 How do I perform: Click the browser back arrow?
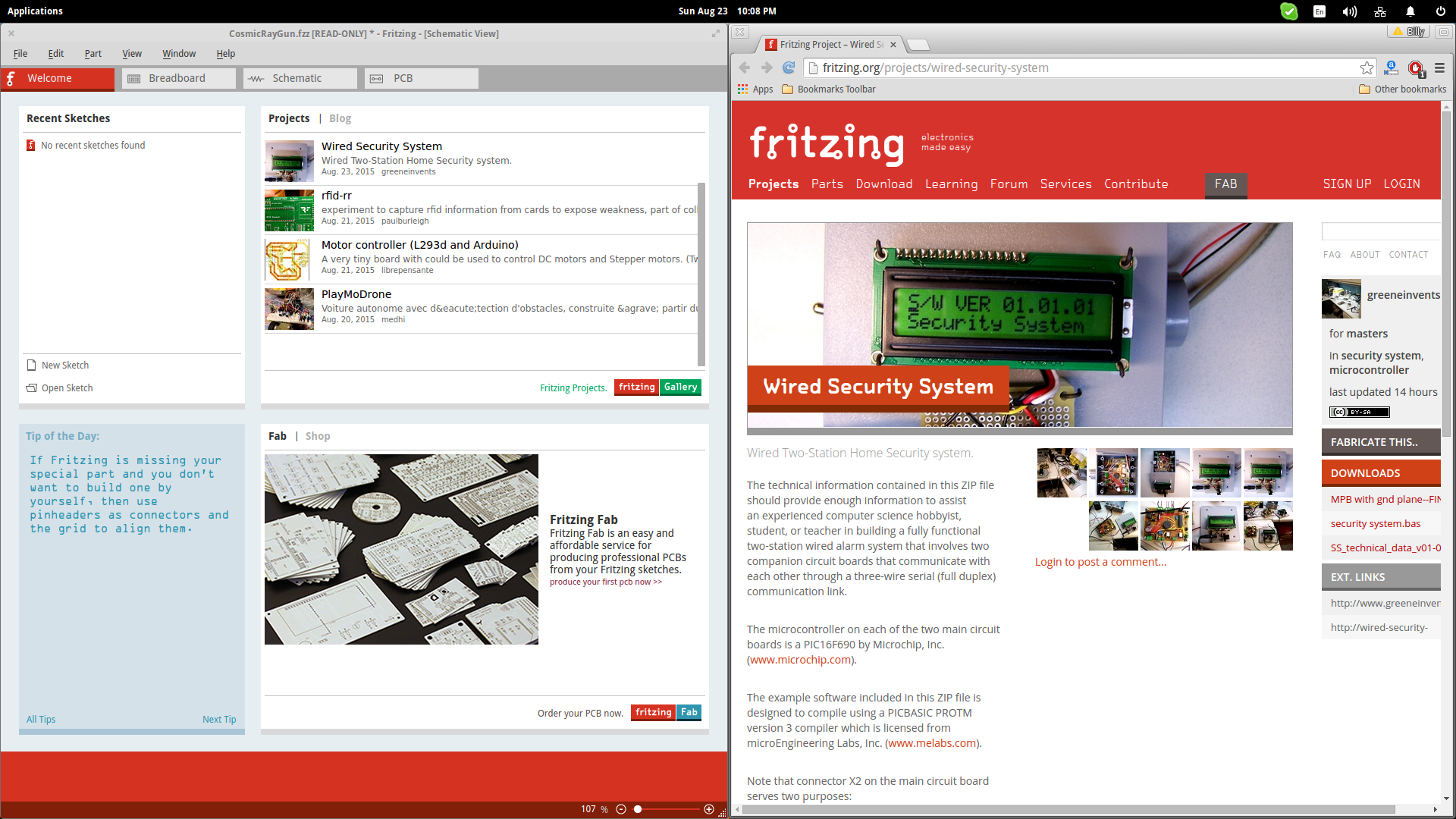pos(745,67)
